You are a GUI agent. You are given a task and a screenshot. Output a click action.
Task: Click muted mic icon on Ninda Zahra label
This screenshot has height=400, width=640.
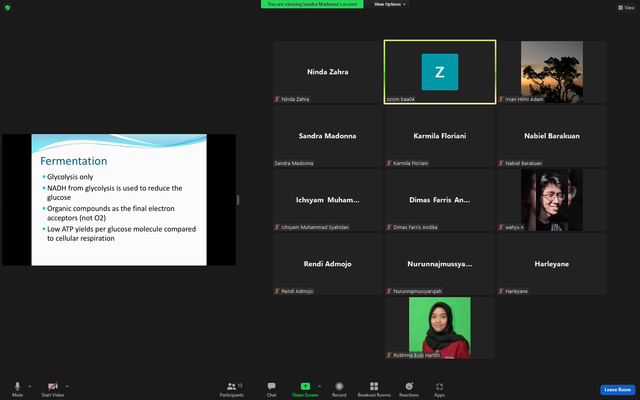click(277, 99)
